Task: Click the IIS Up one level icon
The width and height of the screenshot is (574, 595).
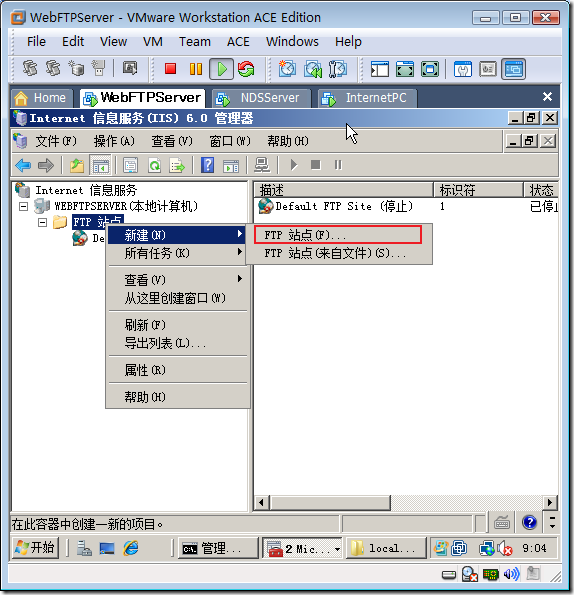Action: click(x=77, y=165)
